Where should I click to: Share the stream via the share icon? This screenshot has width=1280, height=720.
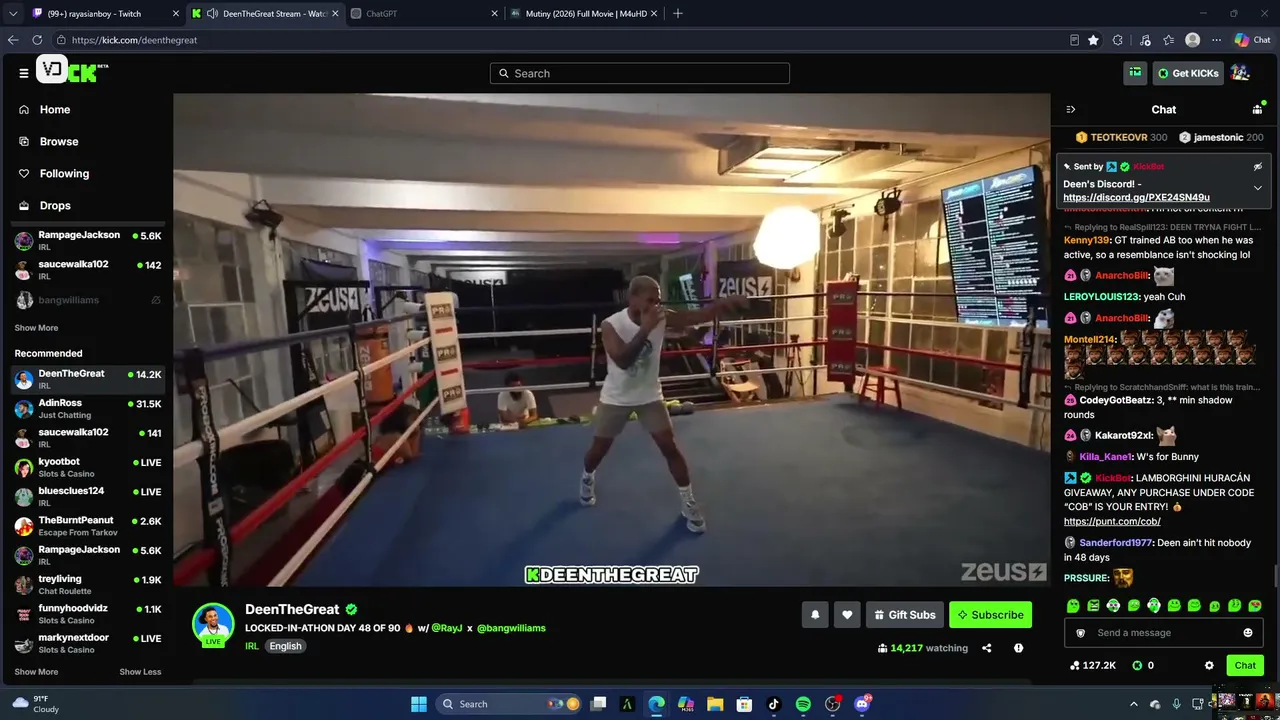tap(987, 648)
